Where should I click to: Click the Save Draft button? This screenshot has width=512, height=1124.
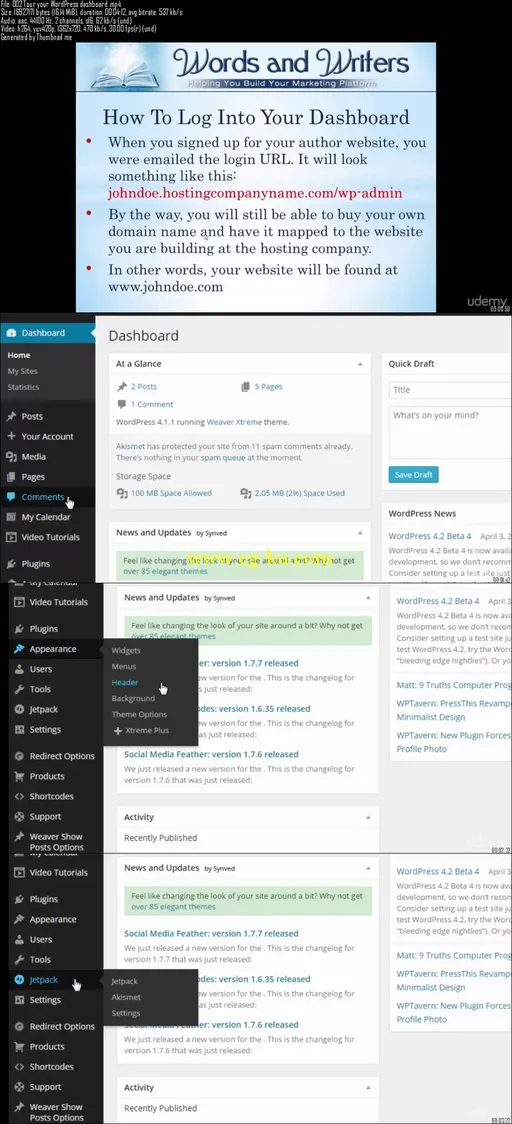point(413,475)
